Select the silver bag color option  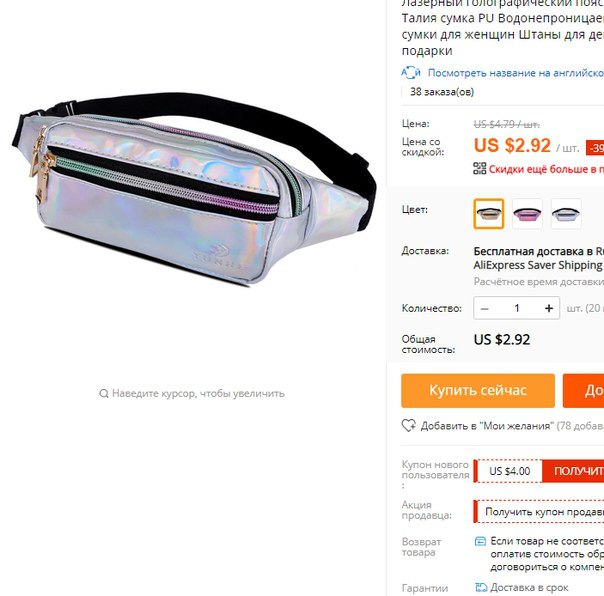click(566, 214)
